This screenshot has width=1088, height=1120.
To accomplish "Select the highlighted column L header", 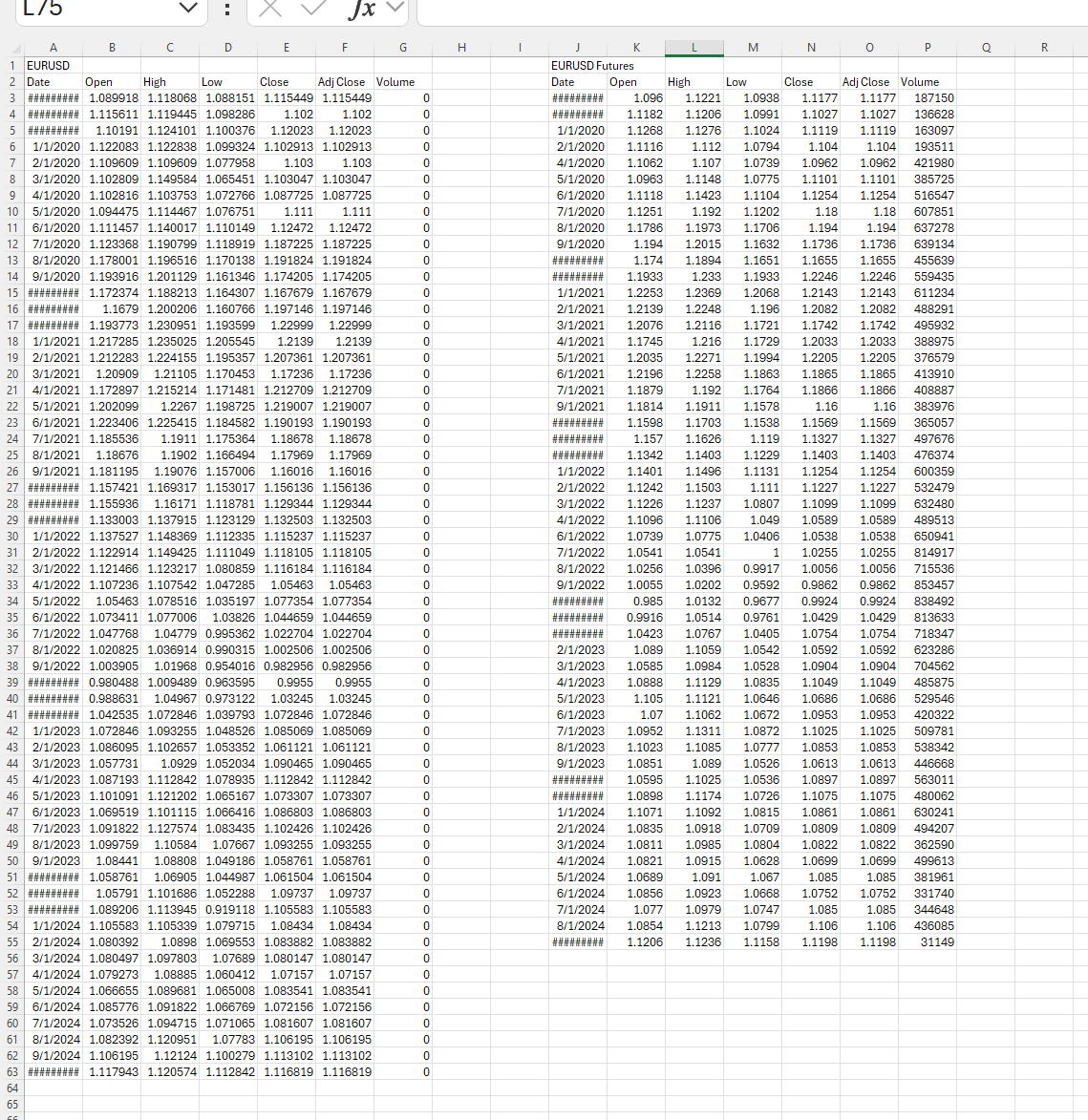I will (693, 48).
